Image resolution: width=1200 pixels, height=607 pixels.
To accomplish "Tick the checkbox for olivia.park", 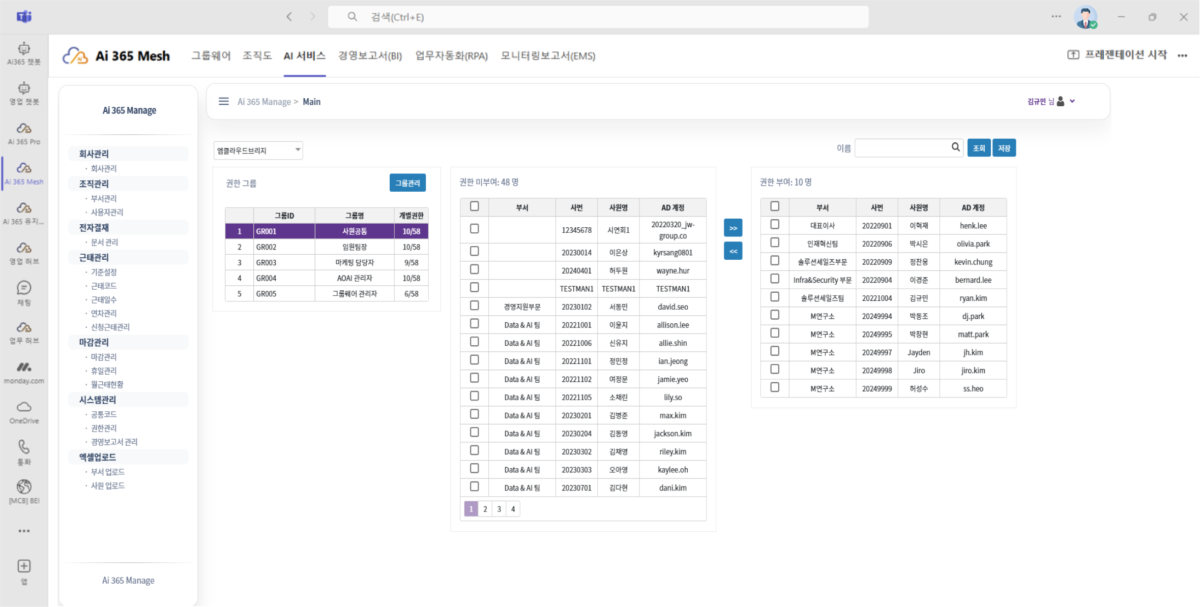I will tap(774, 243).
